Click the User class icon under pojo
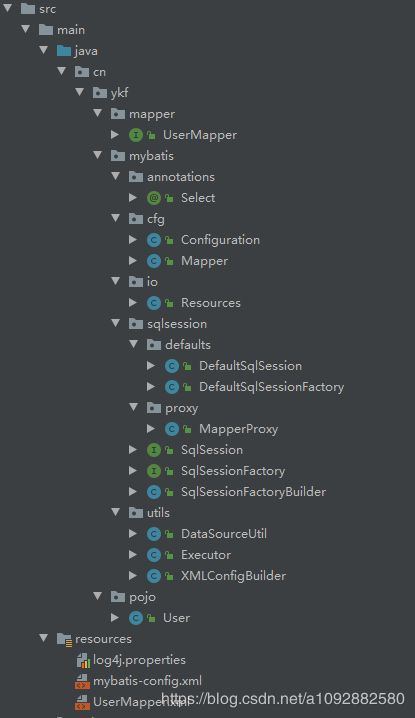The image size is (415, 718). point(136,618)
